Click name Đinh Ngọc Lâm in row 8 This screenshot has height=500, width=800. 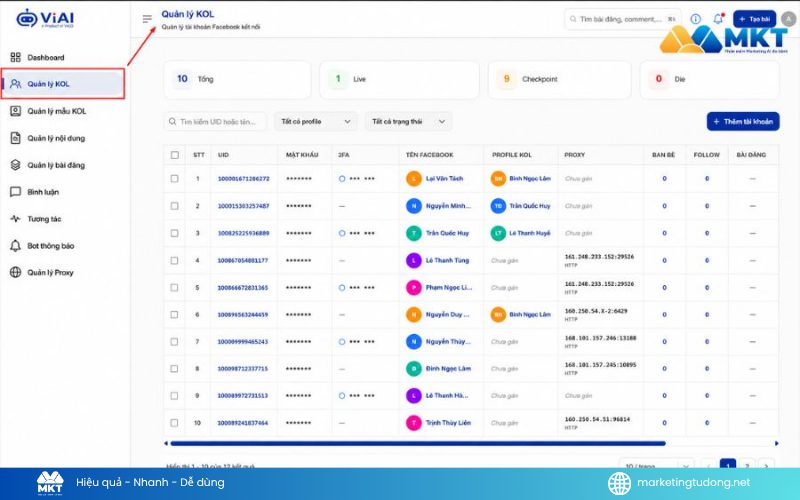click(448, 368)
